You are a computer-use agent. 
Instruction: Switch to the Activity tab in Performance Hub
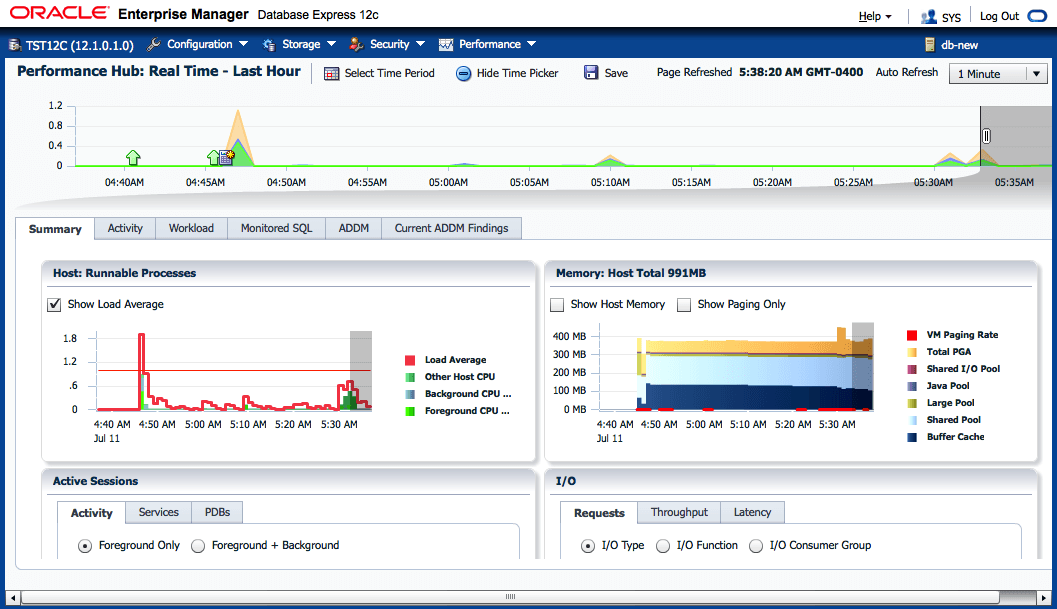click(x=125, y=228)
